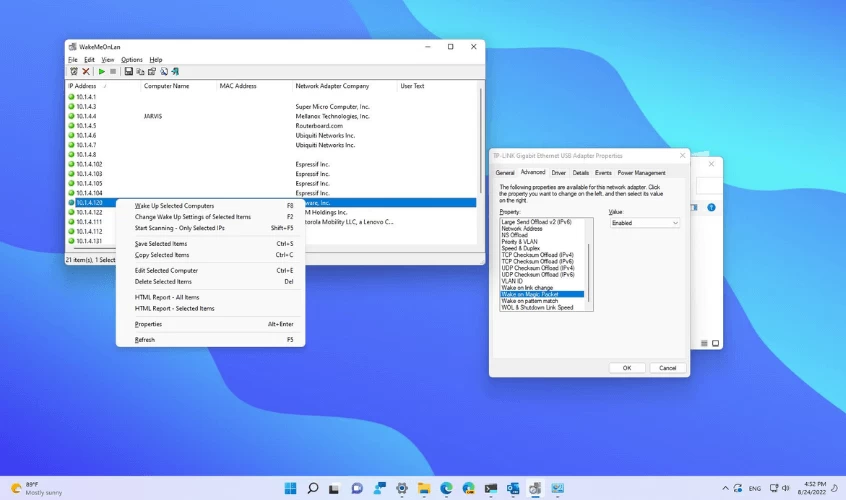Screen dimensions: 846x500
Task: Click the green status icon for 10.1.4.102
Action: pyautogui.click(x=71, y=164)
